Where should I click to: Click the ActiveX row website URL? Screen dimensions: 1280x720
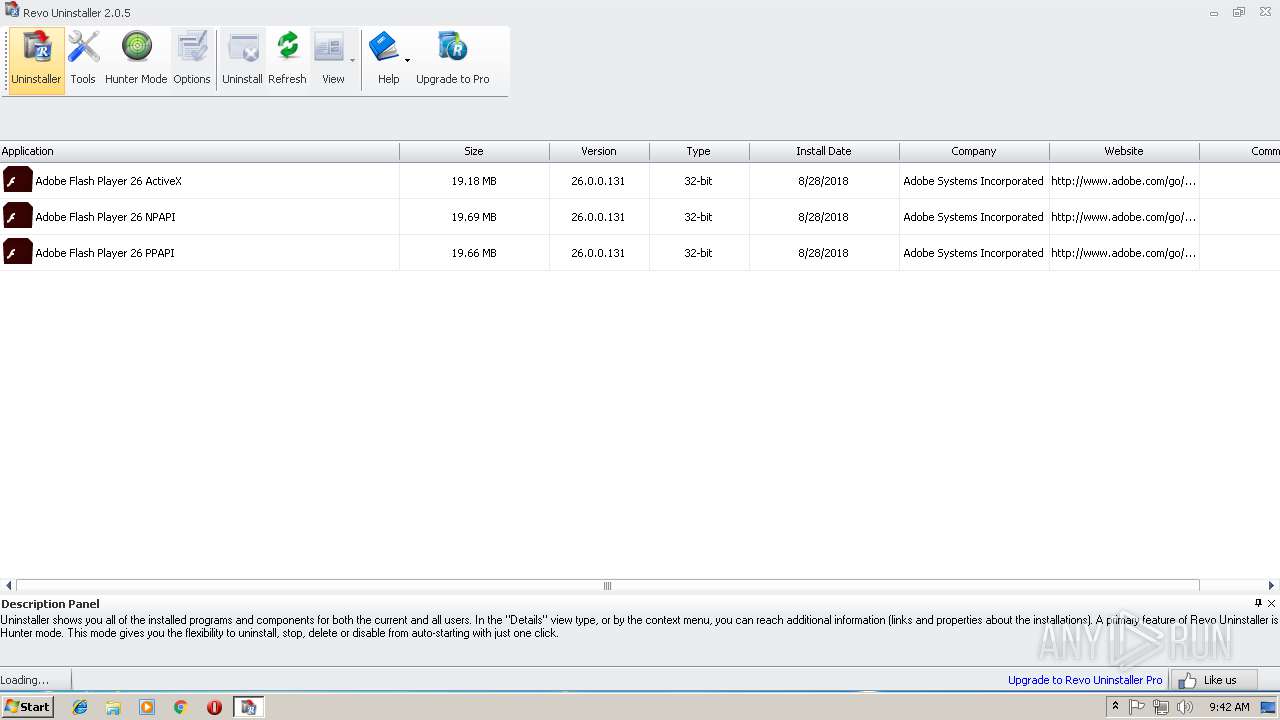[1123, 181]
